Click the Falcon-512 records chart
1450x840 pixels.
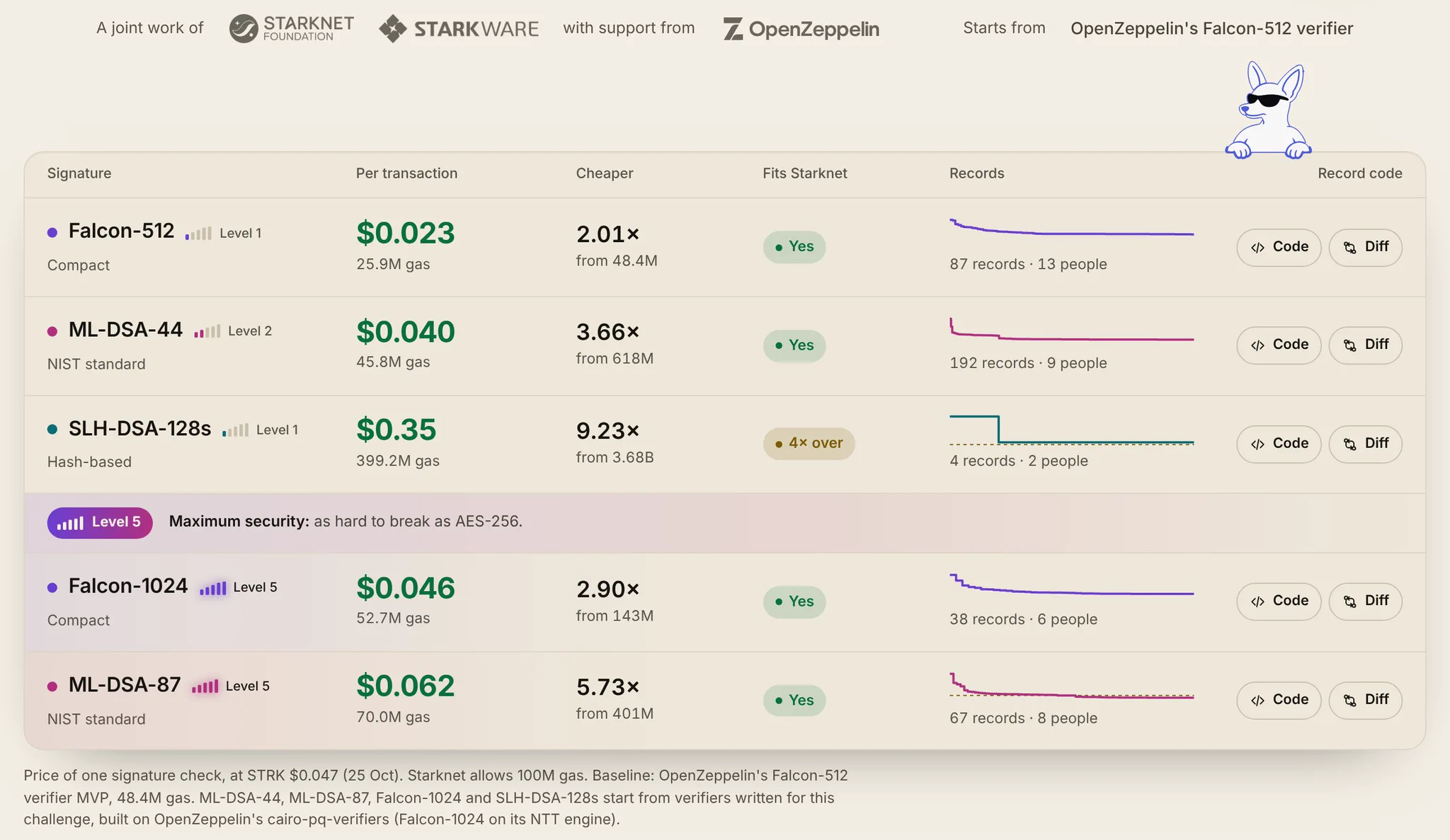point(1071,227)
